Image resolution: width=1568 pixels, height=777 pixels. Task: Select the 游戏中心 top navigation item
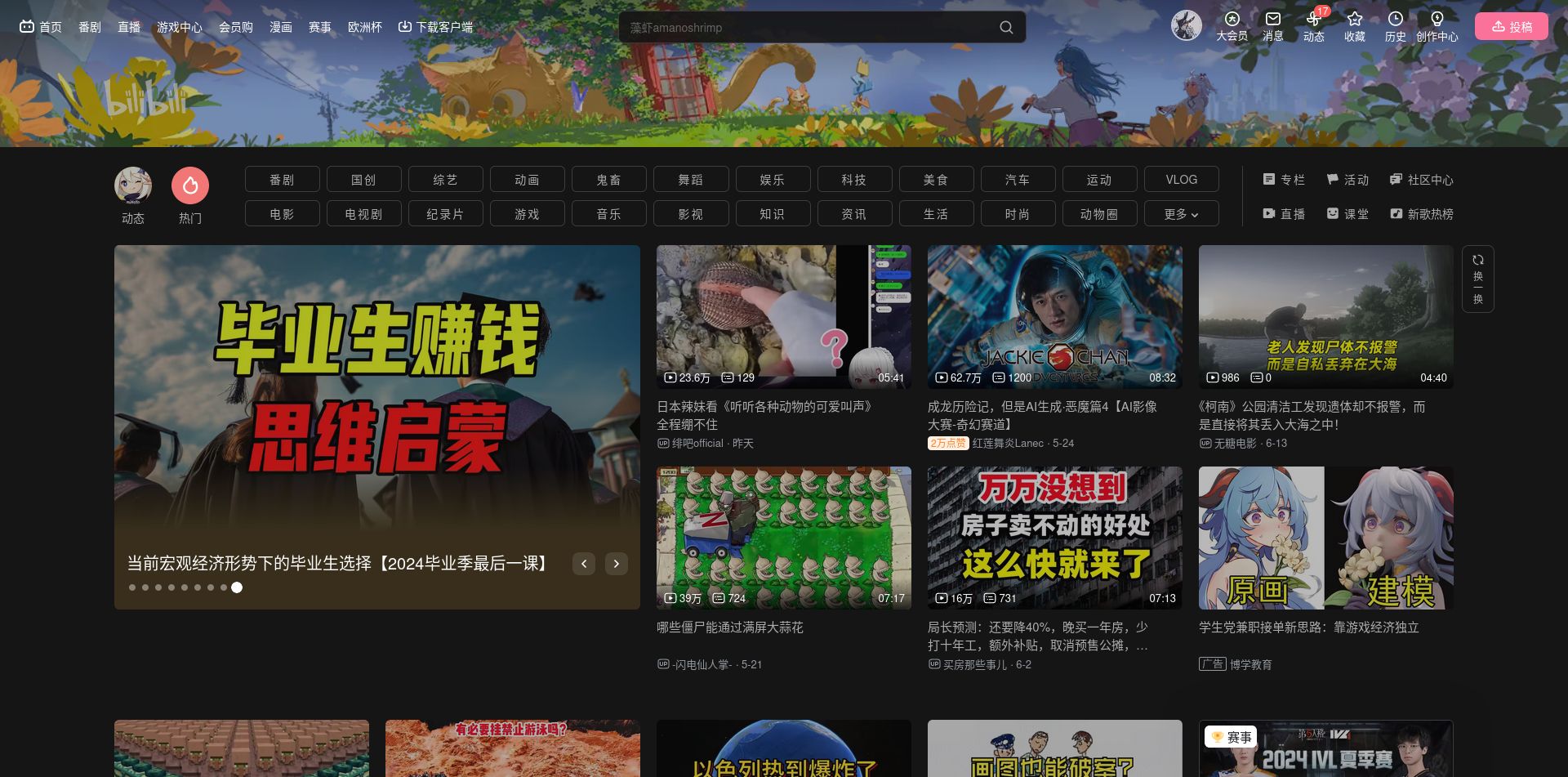tap(180, 27)
